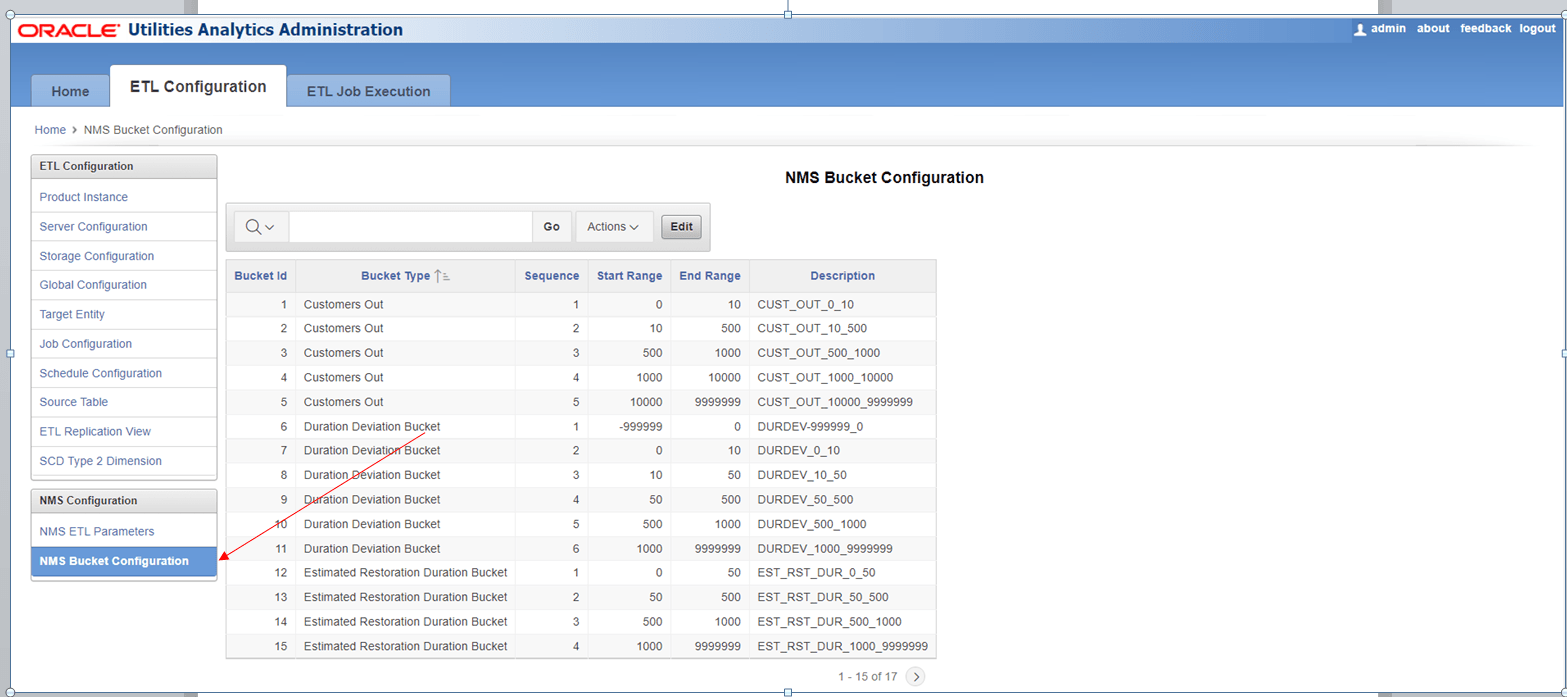Switch to the Home tab
Screen dimensions: 1567x697
(x=70, y=91)
